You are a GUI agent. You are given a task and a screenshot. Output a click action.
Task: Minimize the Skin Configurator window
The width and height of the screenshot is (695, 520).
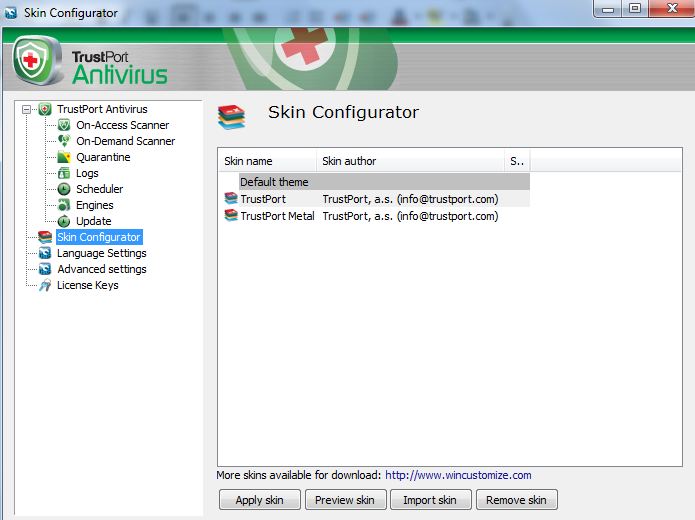tap(608, 8)
